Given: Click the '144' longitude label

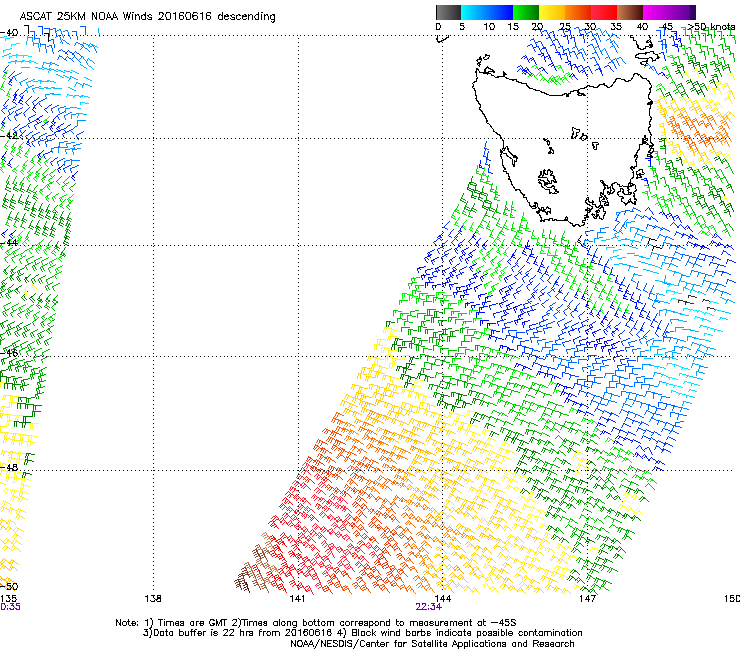Looking at the screenshot, I should click(442, 599).
